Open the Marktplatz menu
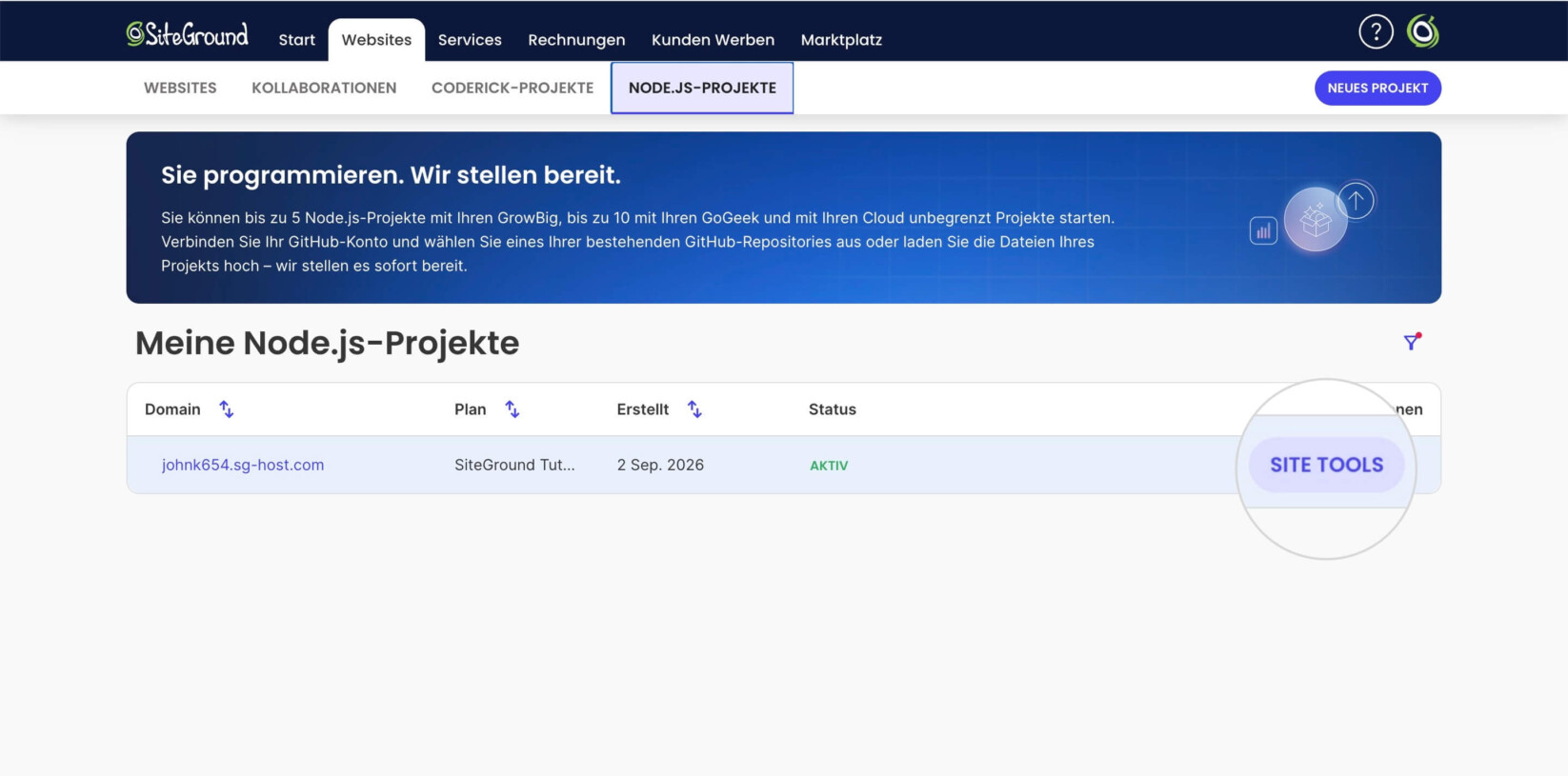This screenshot has width=1568, height=776. click(x=841, y=40)
